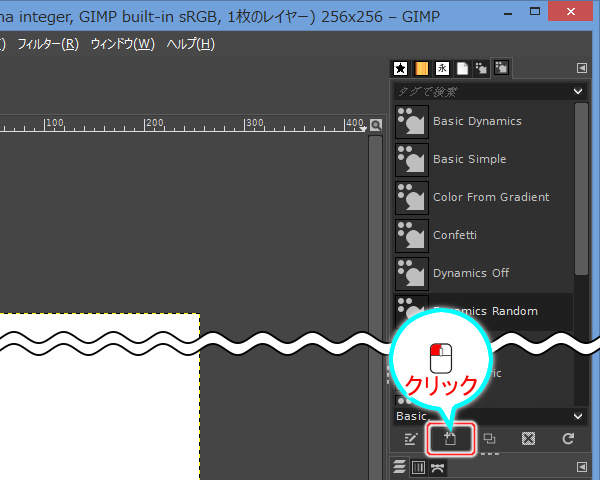Select Basic Dynamics in the list
This screenshot has height=480, width=600.
(477, 121)
